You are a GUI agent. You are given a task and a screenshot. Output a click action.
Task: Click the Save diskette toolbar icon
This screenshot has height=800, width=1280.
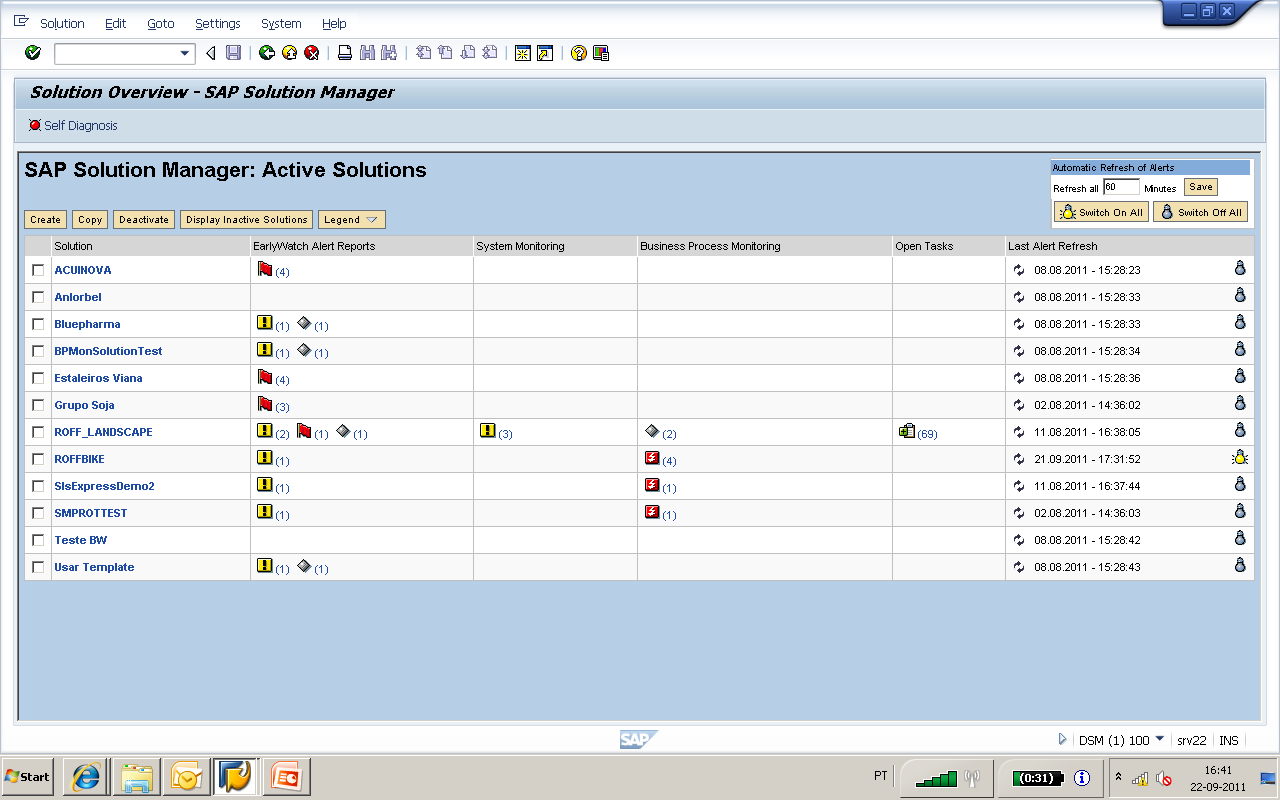pyautogui.click(x=233, y=53)
